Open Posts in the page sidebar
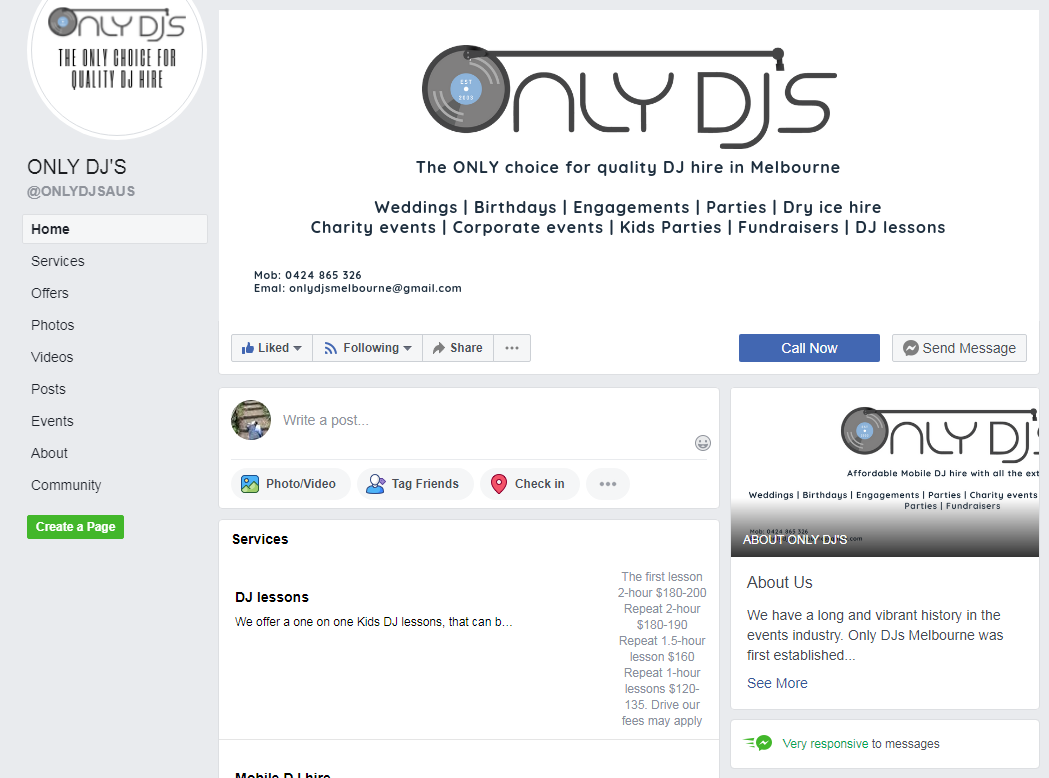The height and width of the screenshot is (778, 1049). (x=48, y=389)
